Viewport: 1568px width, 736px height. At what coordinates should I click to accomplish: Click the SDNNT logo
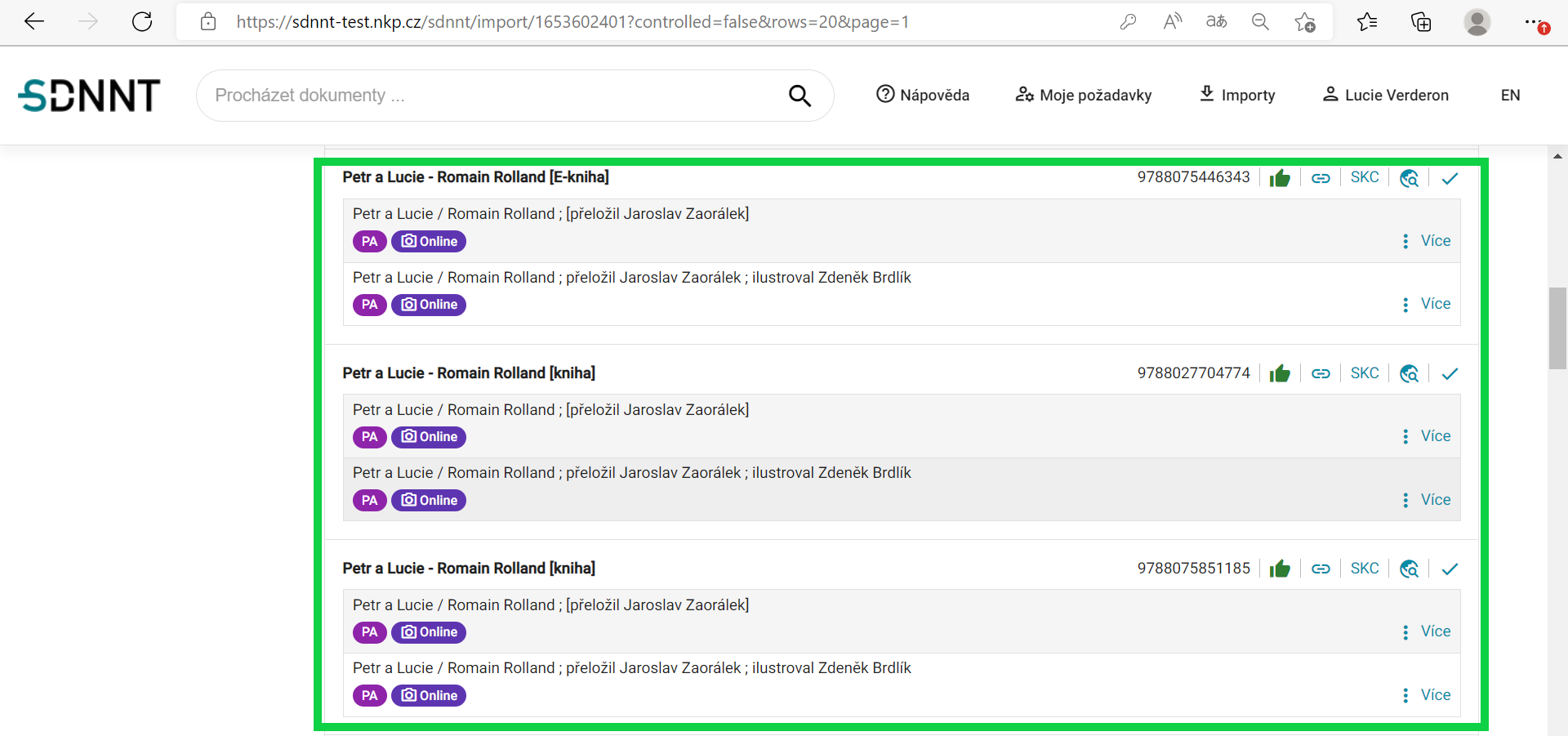89,96
